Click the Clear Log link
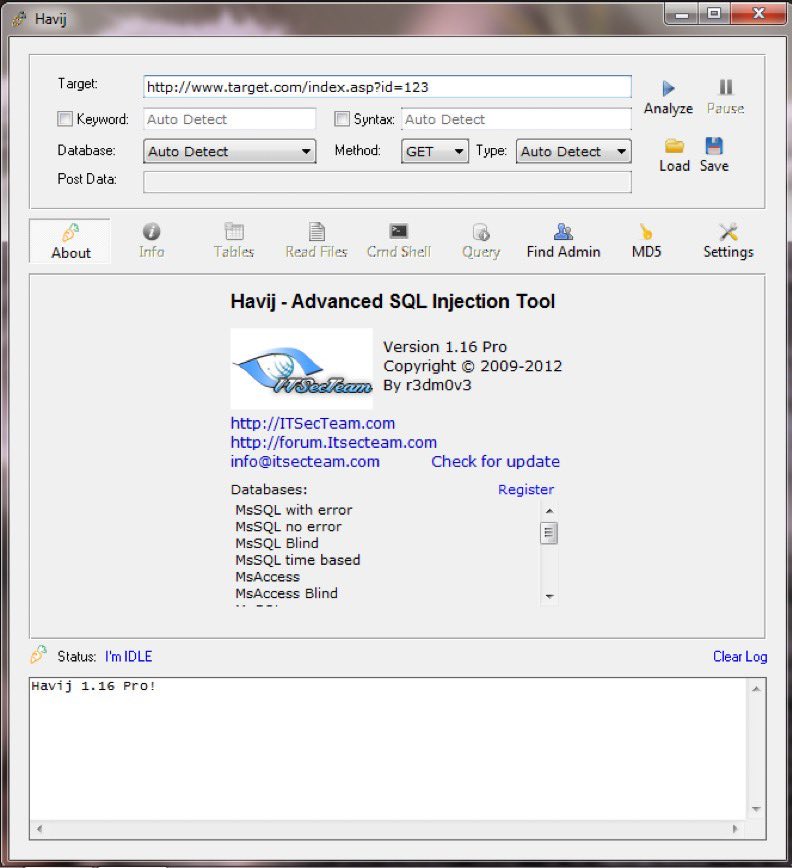 (x=740, y=657)
